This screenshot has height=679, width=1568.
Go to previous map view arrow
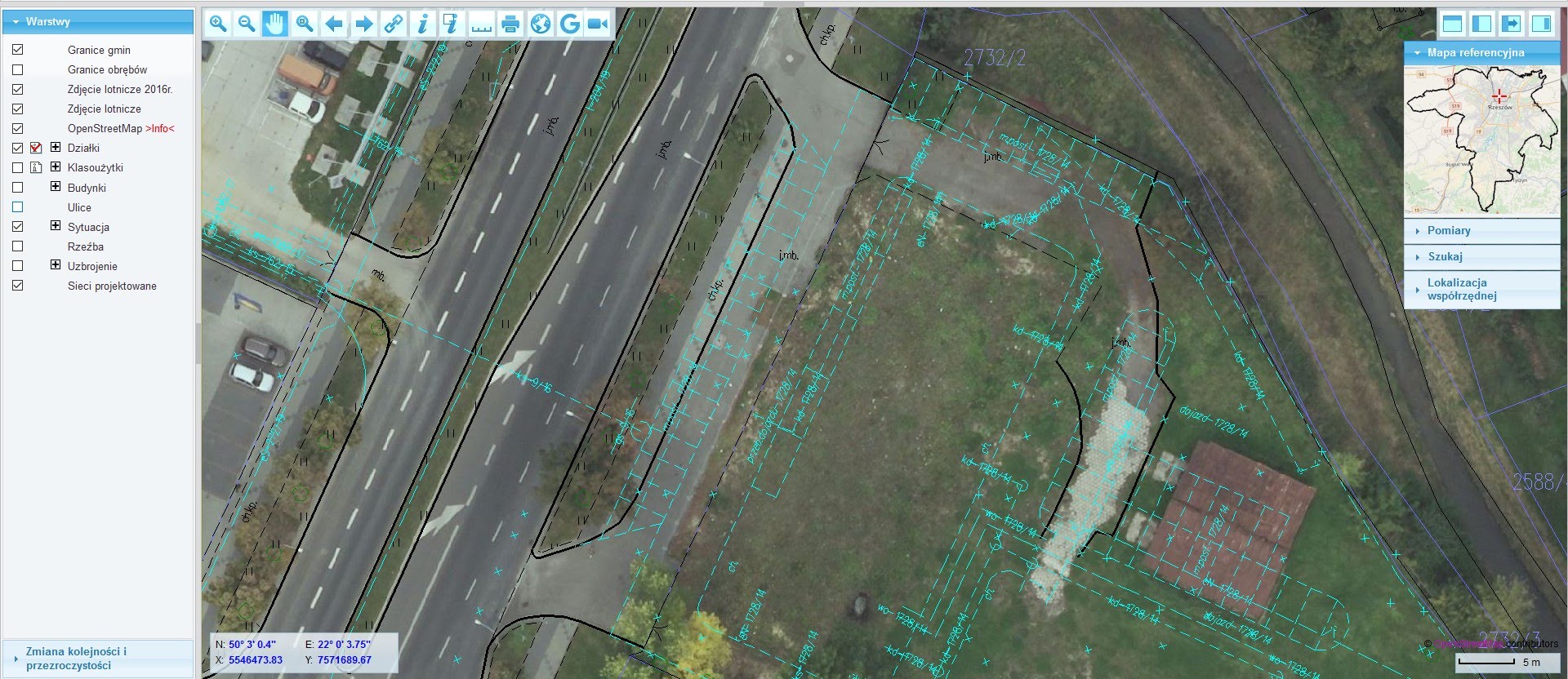point(334,24)
